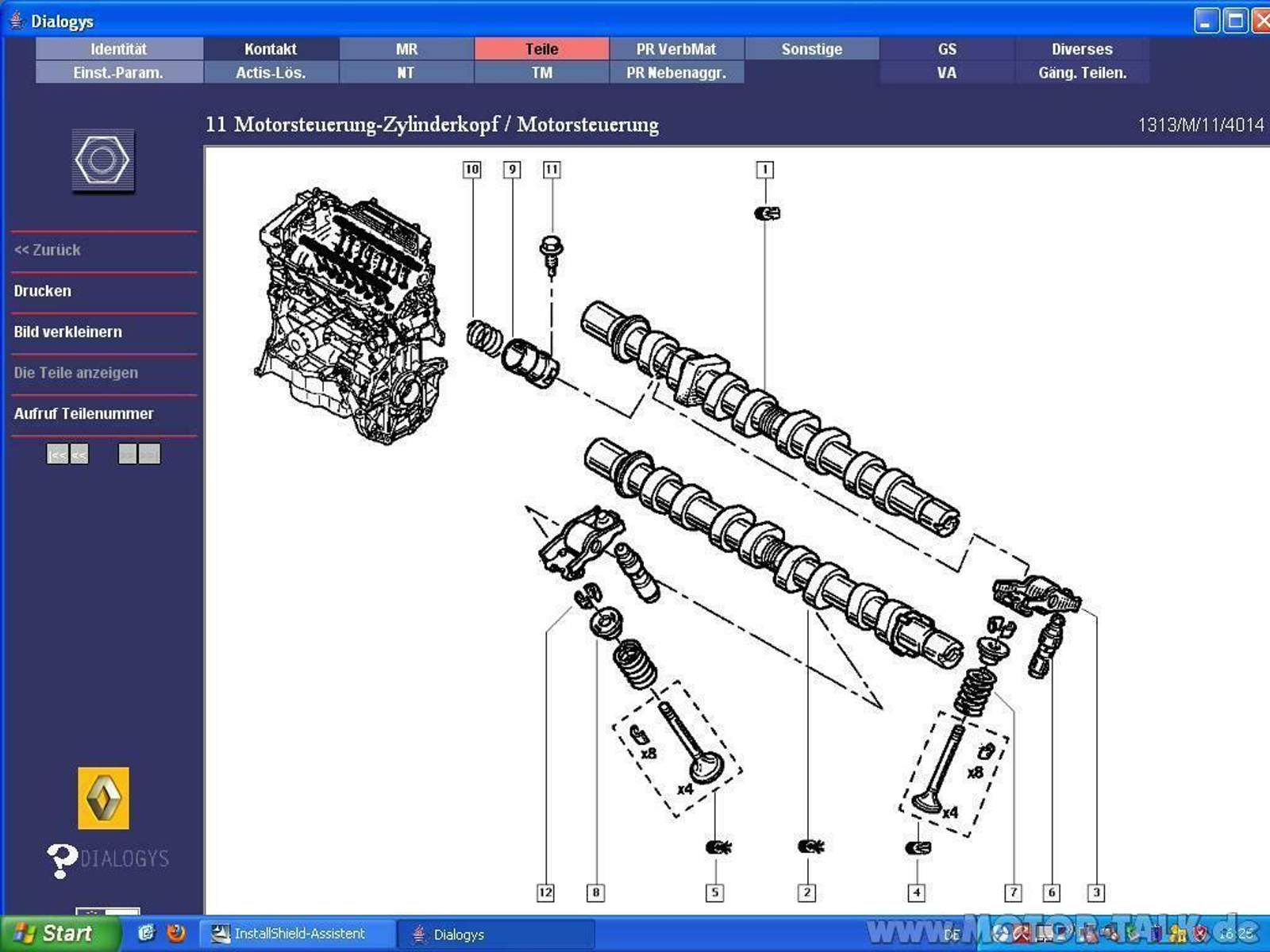Click the heading '11 Motorsteuerung-Zylinderkopf / Motorsteuerung'
This screenshot has height=952, width=1270.
[x=432, y=125]
